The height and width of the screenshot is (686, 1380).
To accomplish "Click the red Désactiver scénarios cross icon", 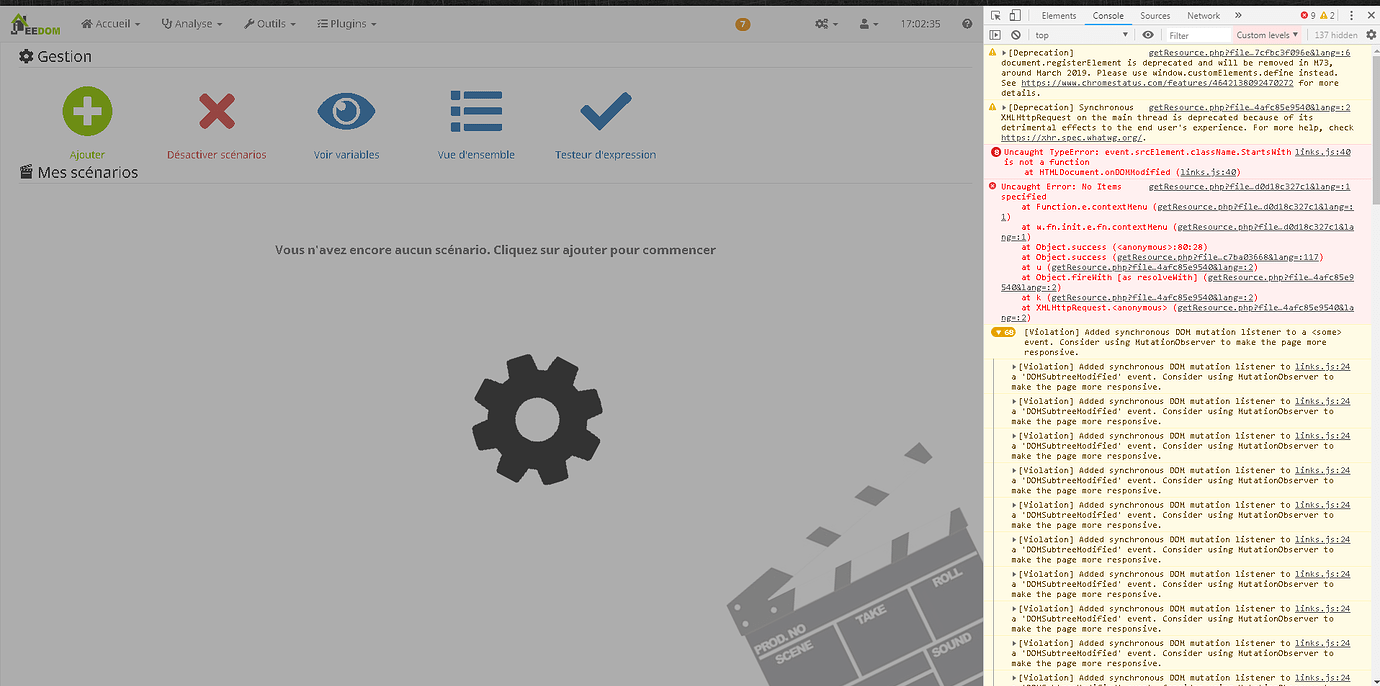I will point(217,111).
